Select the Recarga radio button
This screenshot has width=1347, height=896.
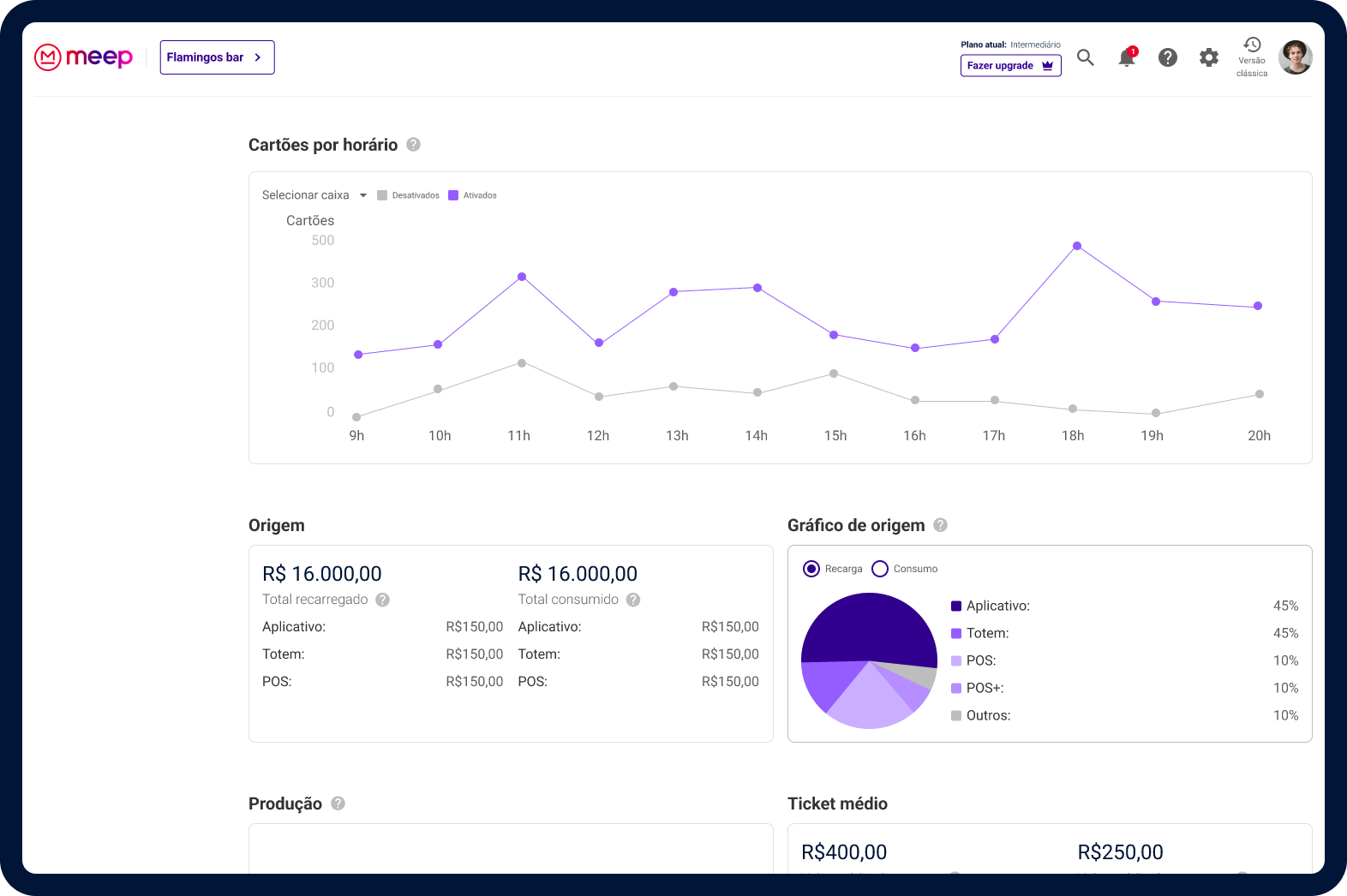811,569
